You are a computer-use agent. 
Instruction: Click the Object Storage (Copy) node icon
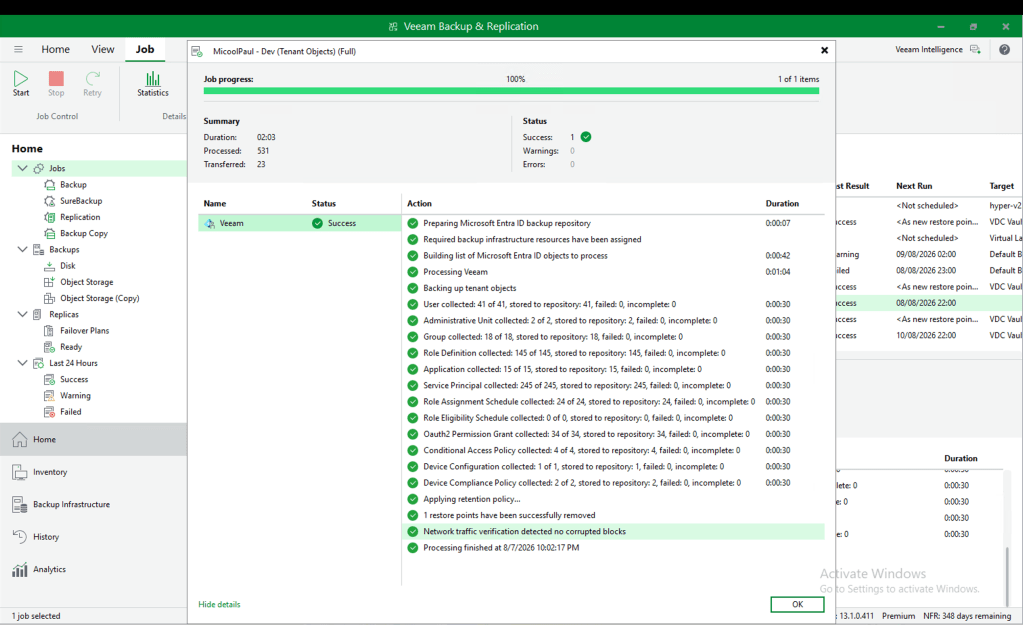point(50,298)
